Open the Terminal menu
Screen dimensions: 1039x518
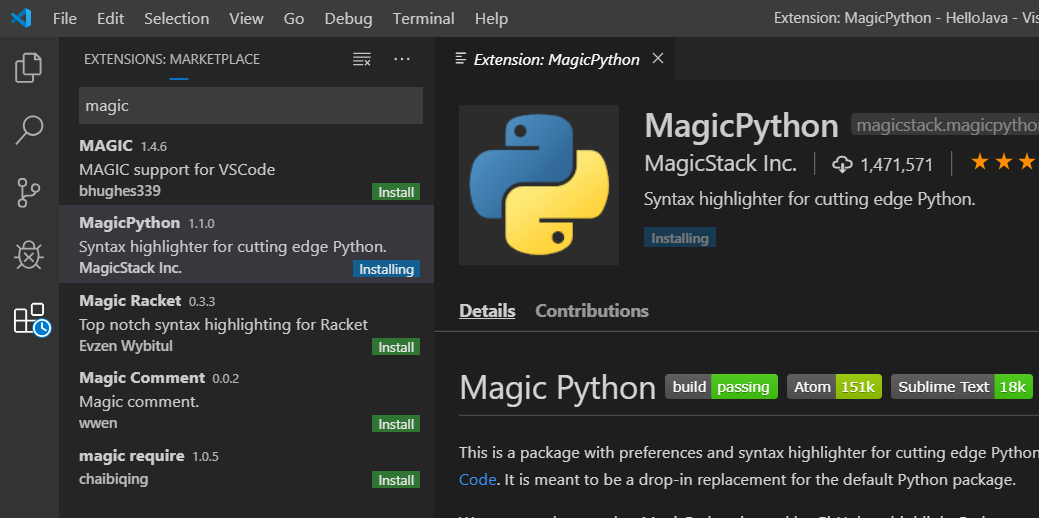[423, 19]
